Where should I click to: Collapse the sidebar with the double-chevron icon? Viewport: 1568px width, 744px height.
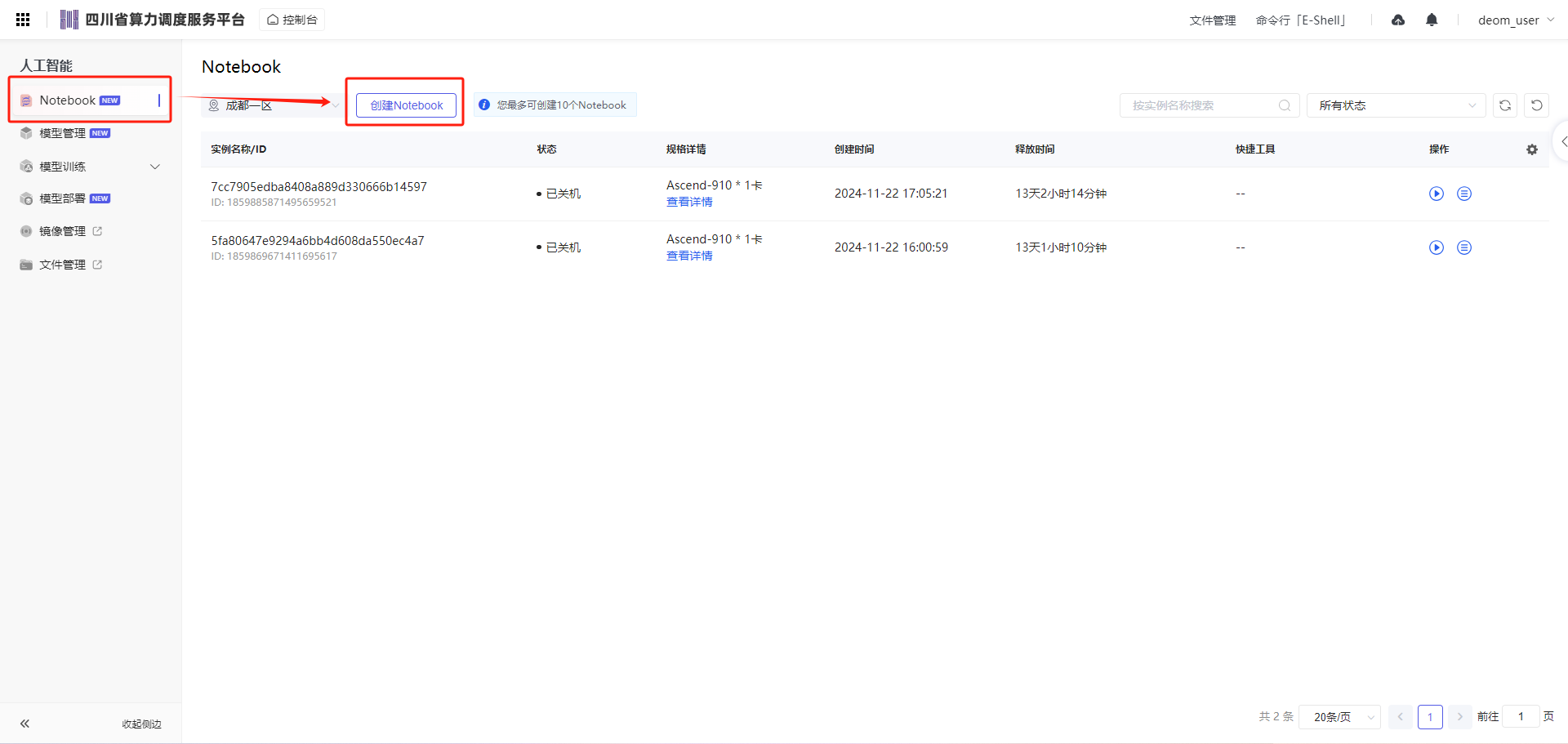[x=25, y=724]
